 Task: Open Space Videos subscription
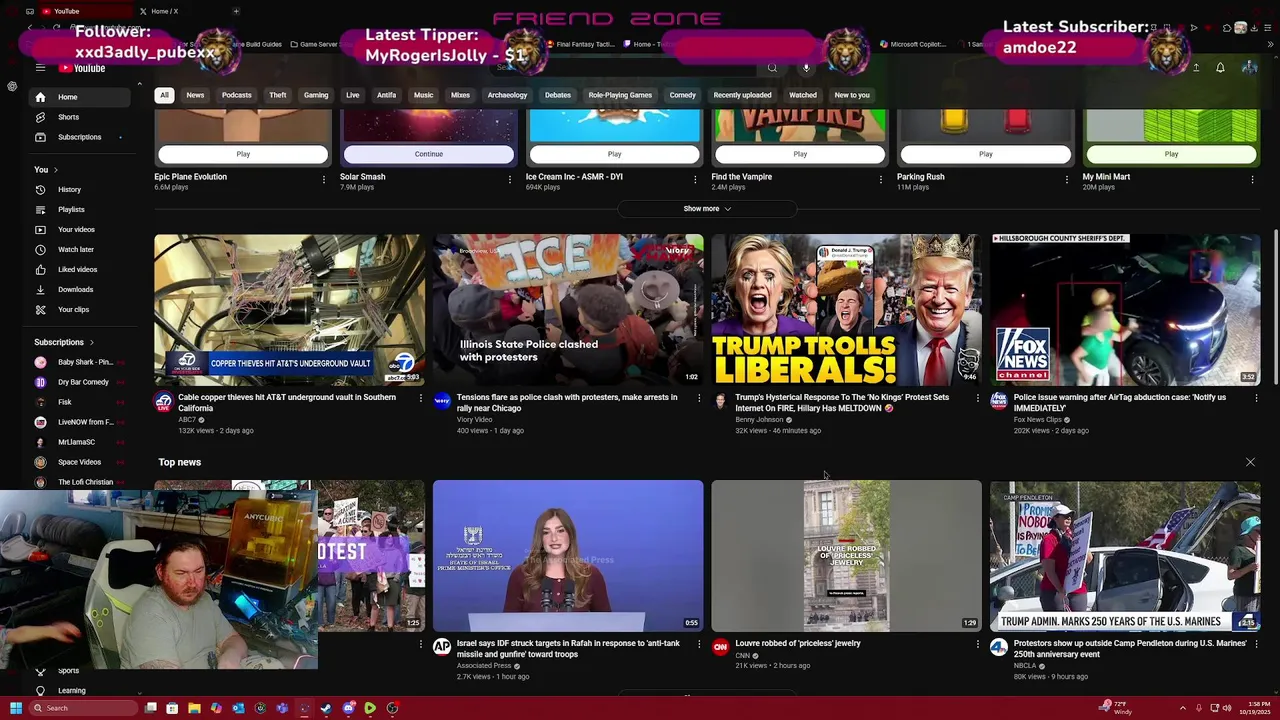[79, 462]
